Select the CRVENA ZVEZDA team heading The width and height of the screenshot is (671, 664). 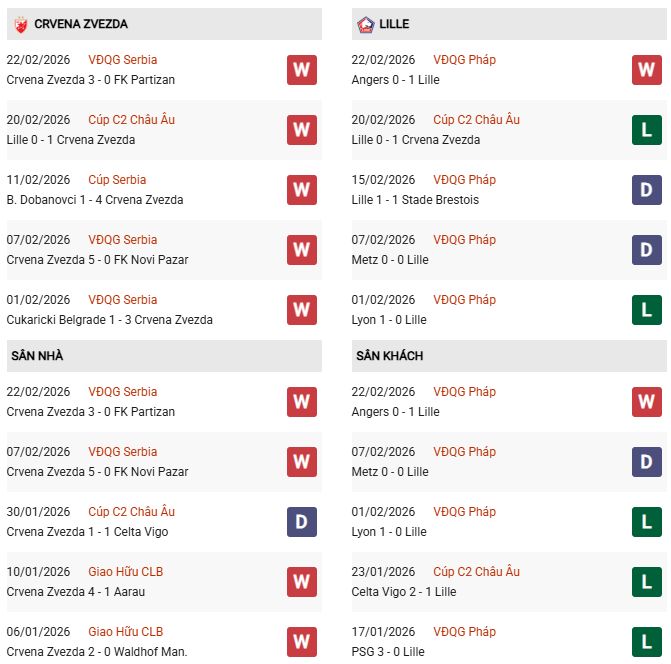(80, 24)
